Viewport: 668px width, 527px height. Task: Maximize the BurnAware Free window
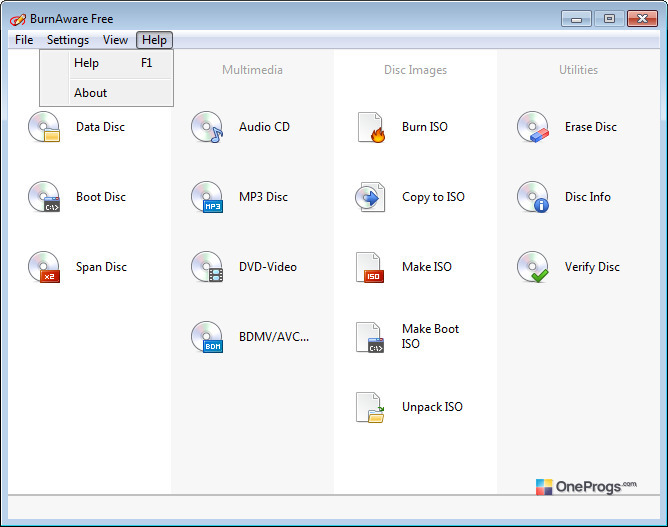(x=609, y=19)
